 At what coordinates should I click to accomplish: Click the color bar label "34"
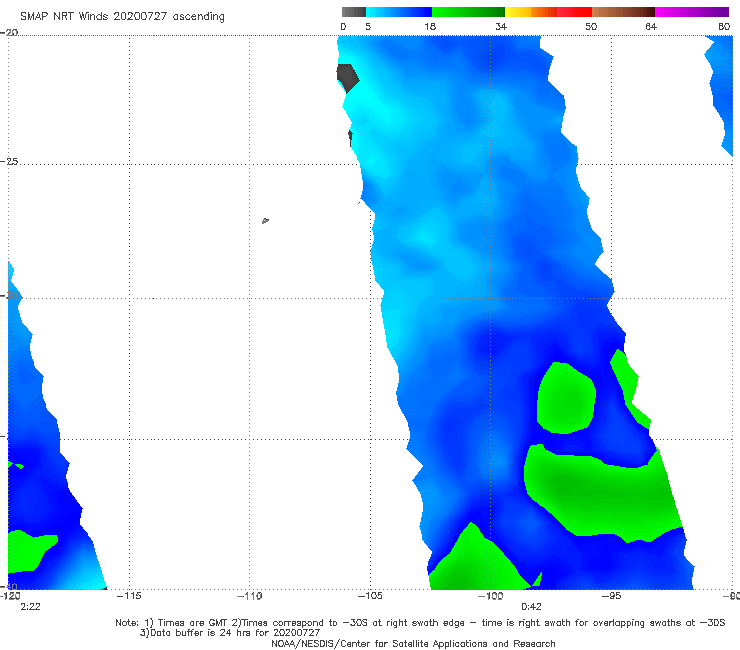501,27
